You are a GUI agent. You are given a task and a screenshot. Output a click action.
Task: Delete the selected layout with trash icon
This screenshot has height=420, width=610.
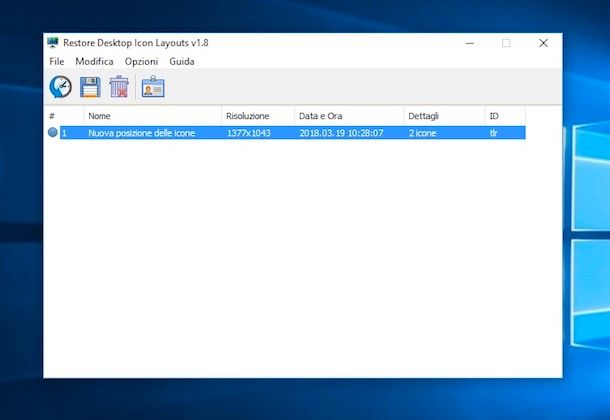(119, 86)
